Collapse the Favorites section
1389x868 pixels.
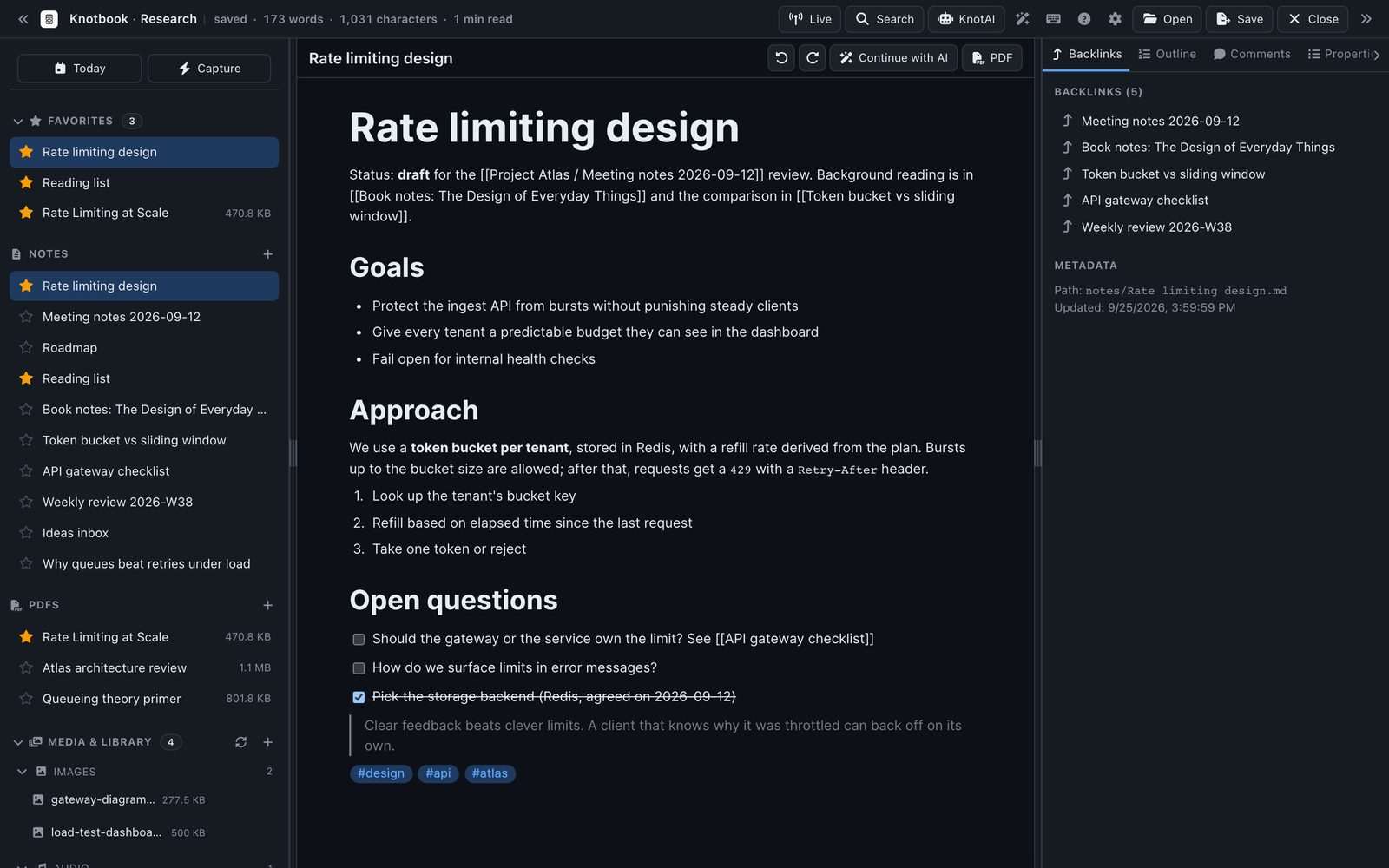[x=18, y=122]
